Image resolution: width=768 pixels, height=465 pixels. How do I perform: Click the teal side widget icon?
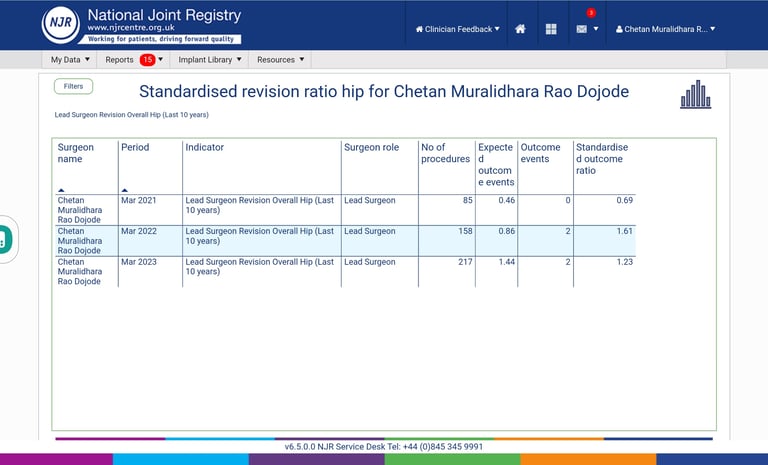(x=4, y=239)
